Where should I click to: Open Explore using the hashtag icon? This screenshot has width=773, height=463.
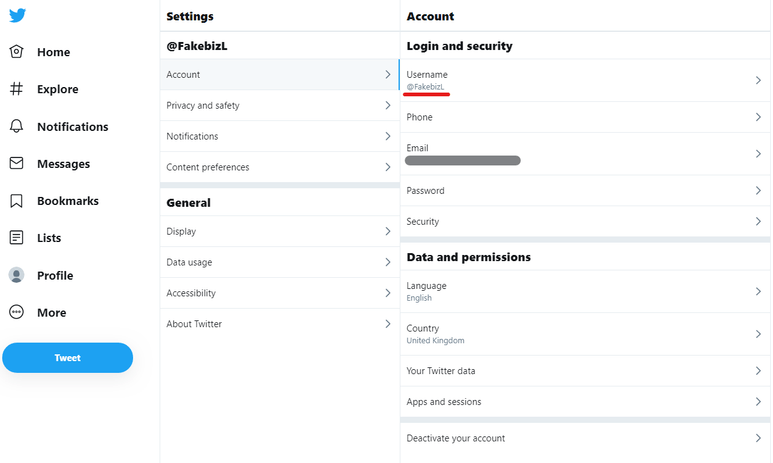tap(16, 89)
